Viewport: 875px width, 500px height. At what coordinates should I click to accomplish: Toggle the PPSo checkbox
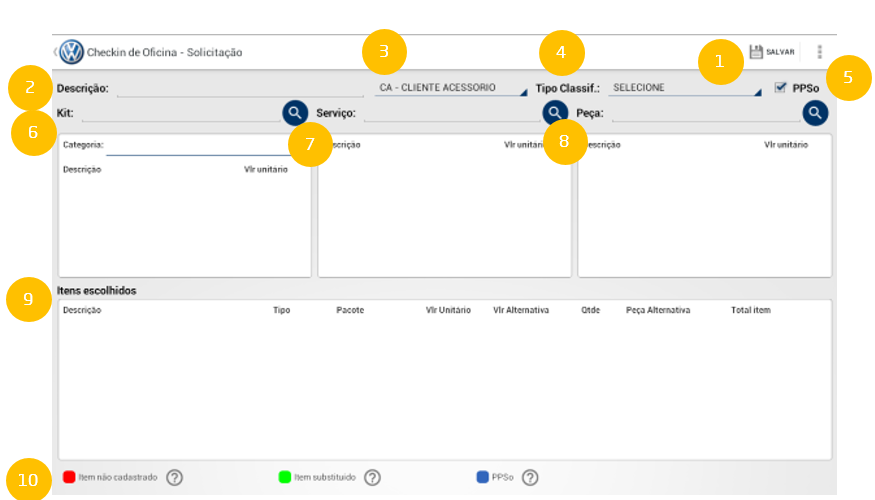(780, 88)
